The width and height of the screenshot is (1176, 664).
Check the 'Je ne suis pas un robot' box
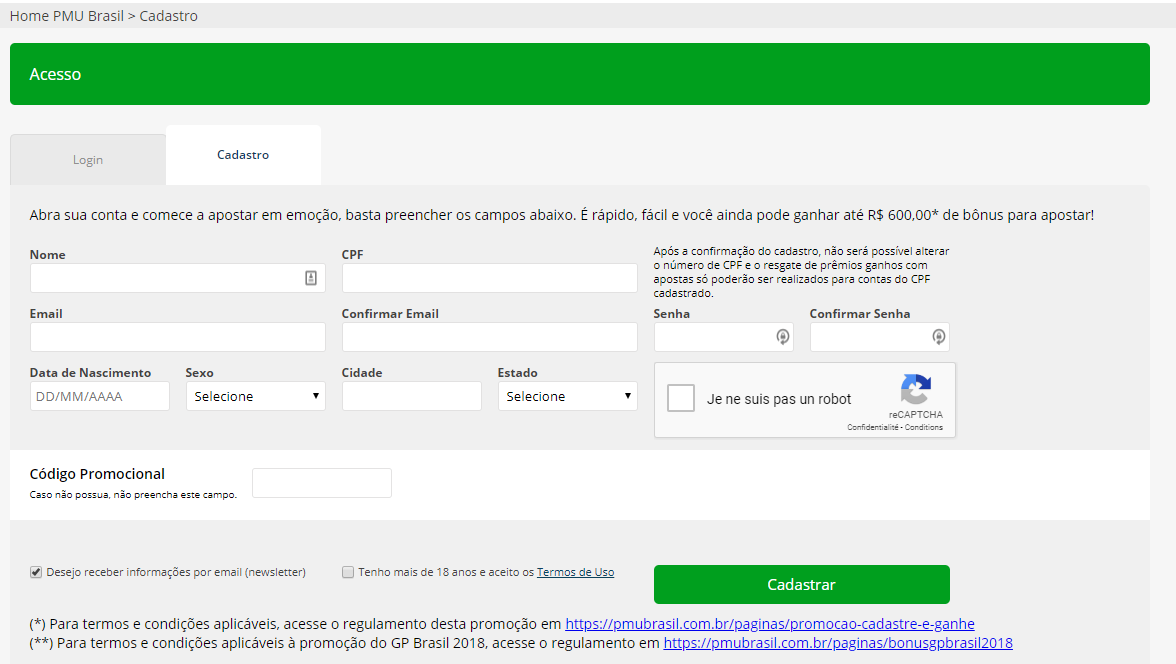(681, 398)
